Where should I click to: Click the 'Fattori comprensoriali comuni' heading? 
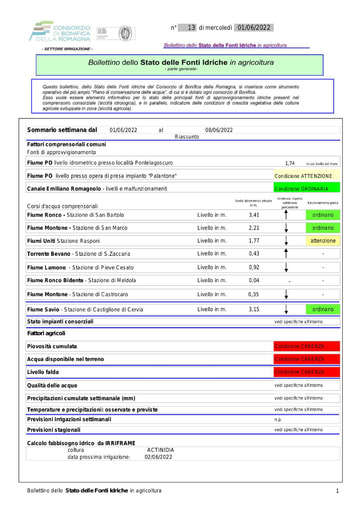(66, 144)
